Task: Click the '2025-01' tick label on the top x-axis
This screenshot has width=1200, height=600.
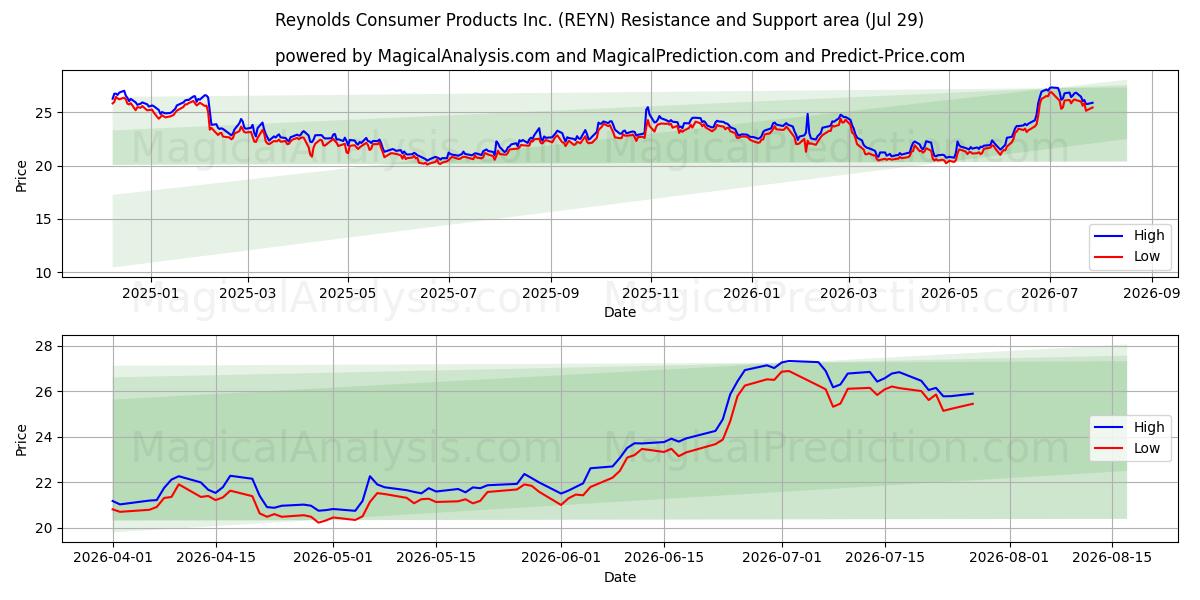Action: point(150,294)
